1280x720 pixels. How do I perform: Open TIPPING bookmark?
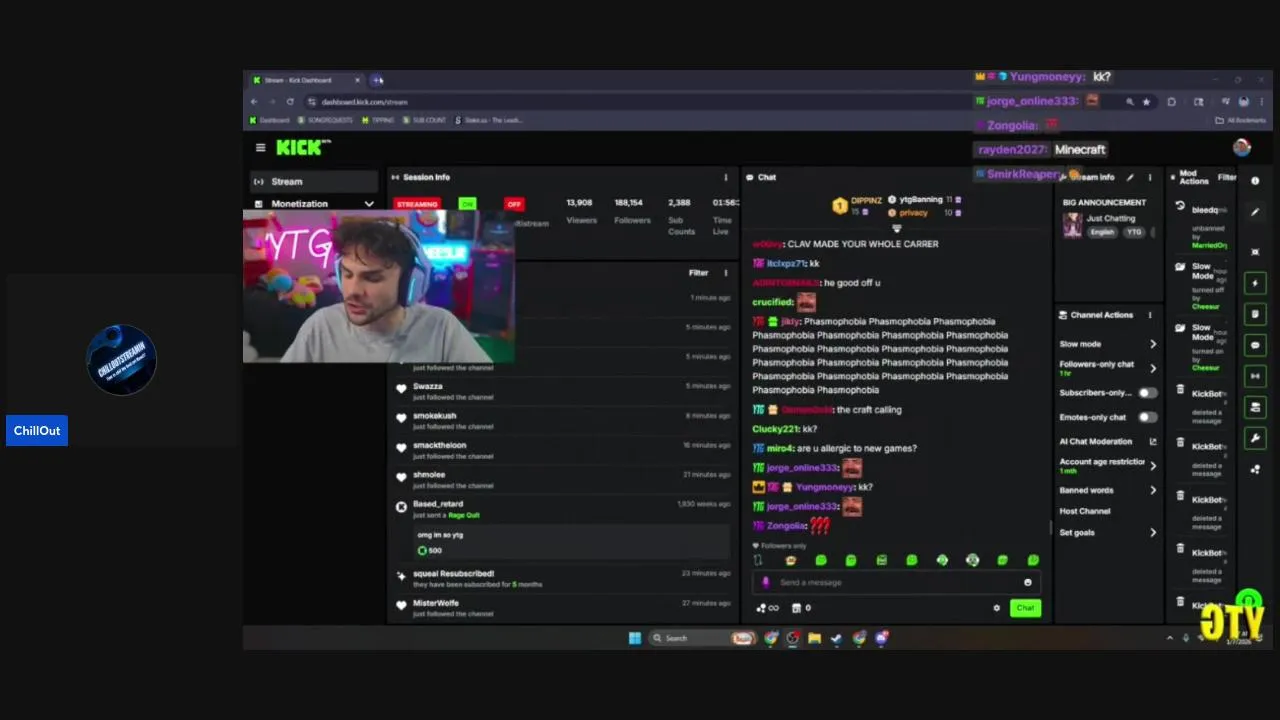(x=378, y=120)
